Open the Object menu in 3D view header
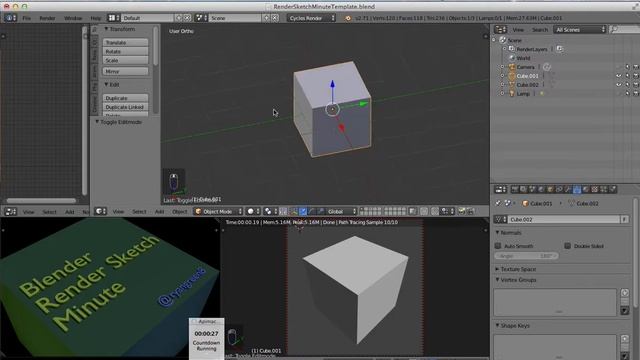Image resolution: width=640 pixels, height=360 pixels. pyautogui.click(x=180, y=211)
